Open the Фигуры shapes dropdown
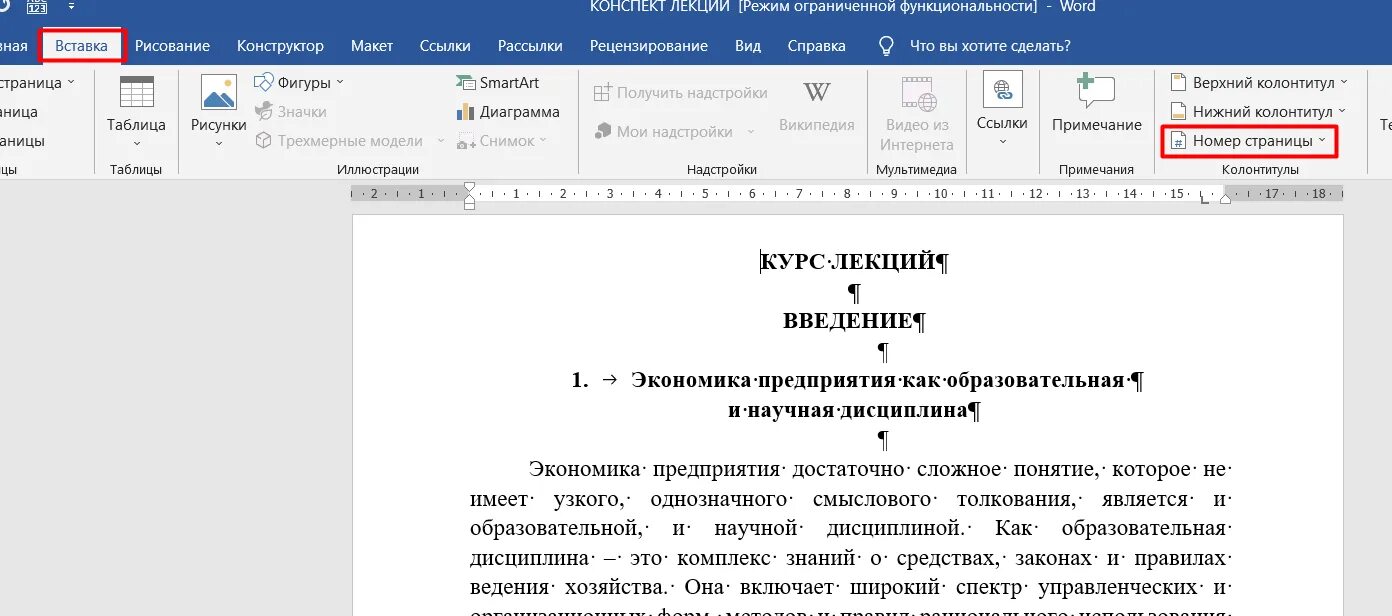 pos(299,83)
